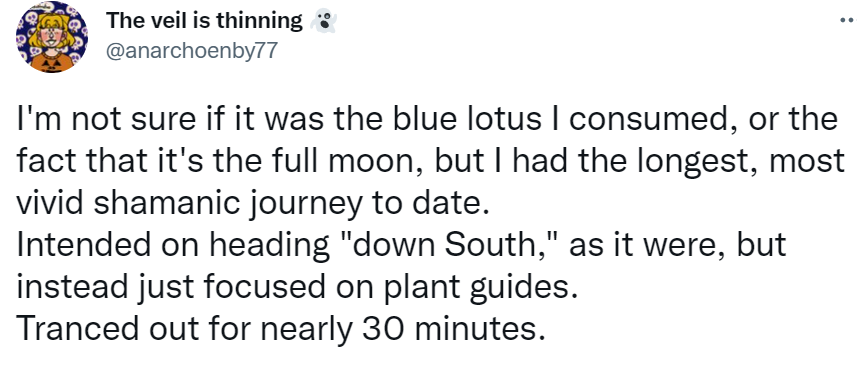Click the line starting "instead just focused"
Image resolution: width=857 pixels, height=372 pixels.
click(298, 288)
